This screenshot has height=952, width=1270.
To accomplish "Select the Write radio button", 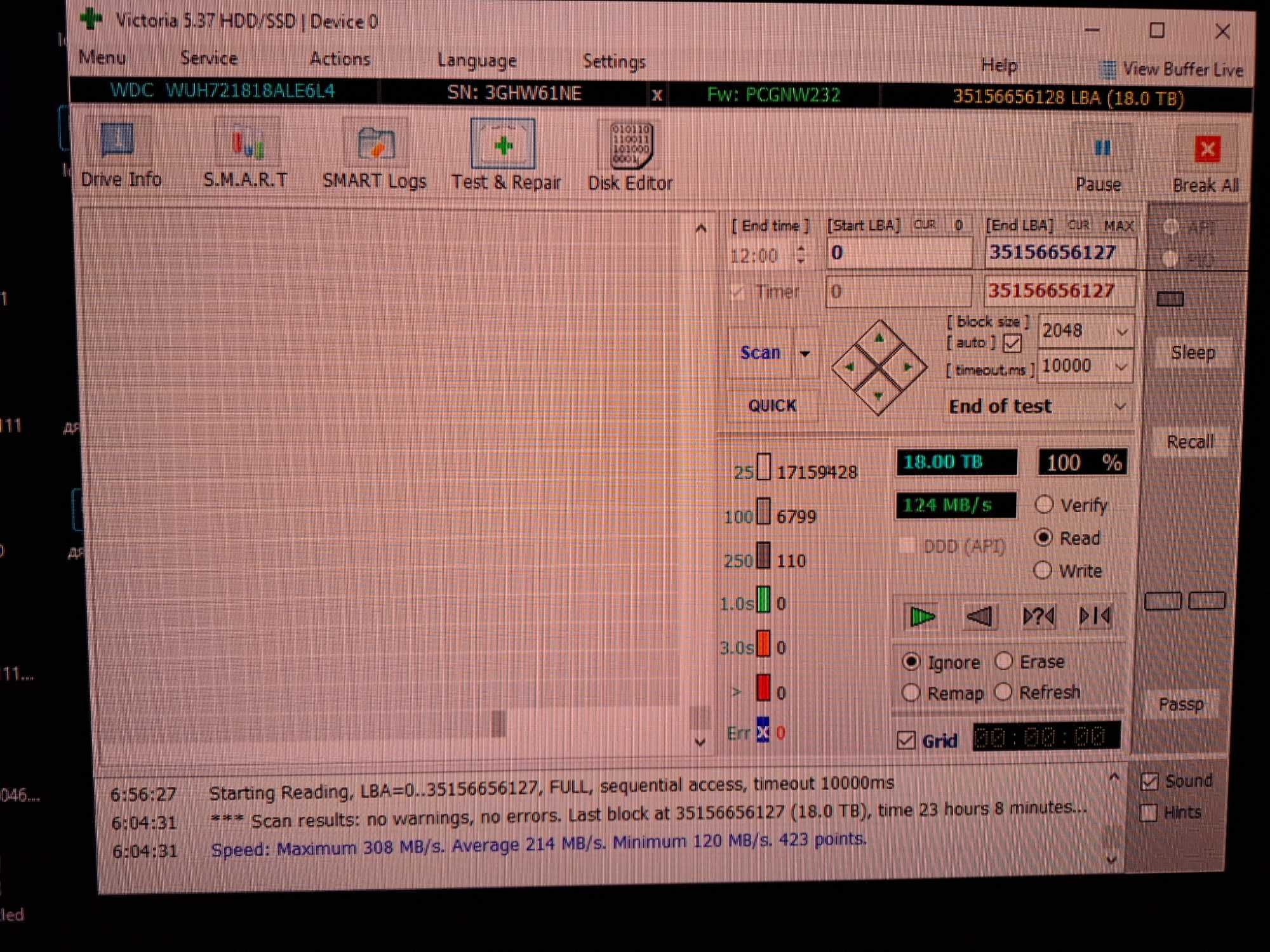I will 1042,570.
